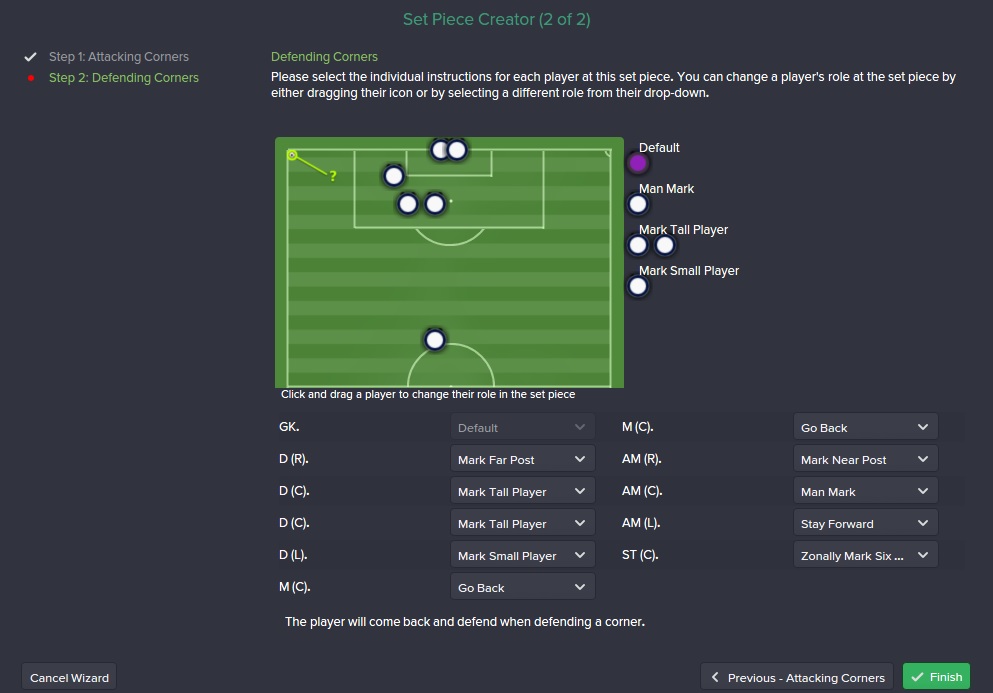The height and width of the screenshot is (693, 993).
Task: Expand the ST (C) Zonally Mark Six dropdown
Action: [x=865, y=556]
